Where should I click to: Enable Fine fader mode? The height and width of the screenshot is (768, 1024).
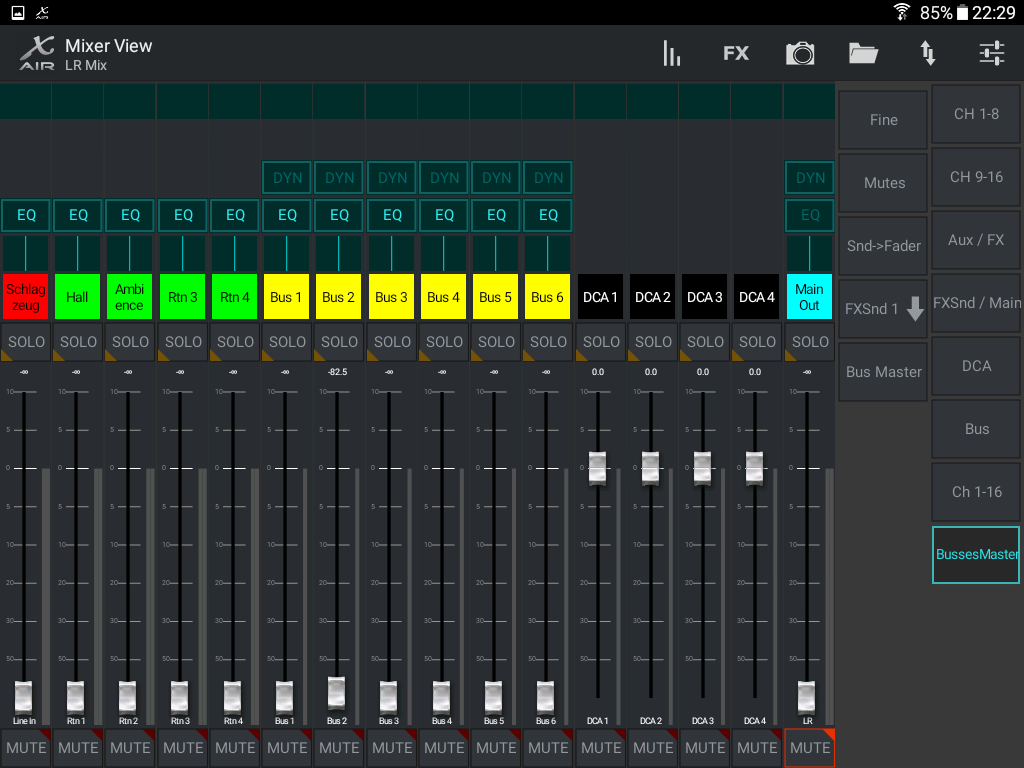[883, 120]
